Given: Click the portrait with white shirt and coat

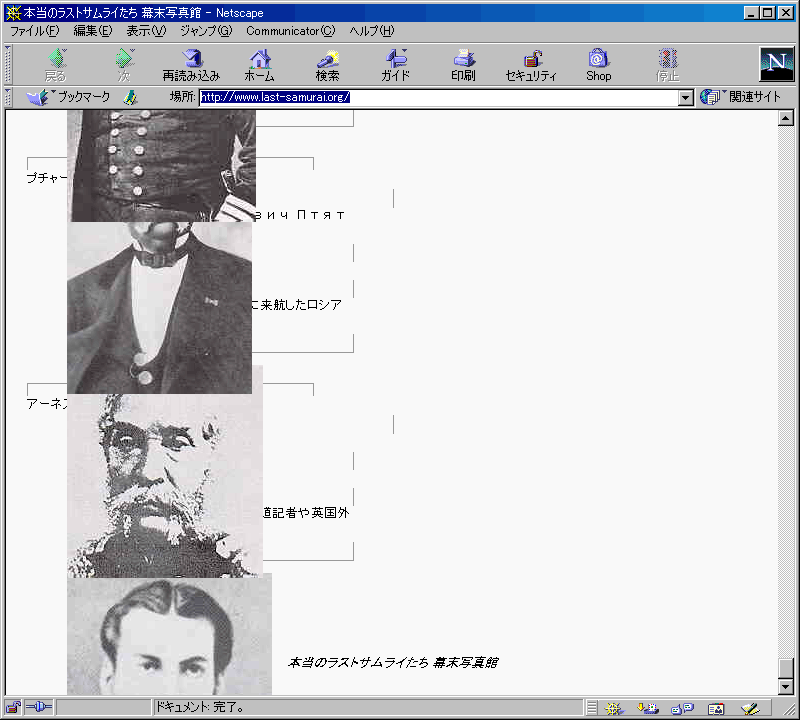Looking at the screenshot, I should coord(159,308).
